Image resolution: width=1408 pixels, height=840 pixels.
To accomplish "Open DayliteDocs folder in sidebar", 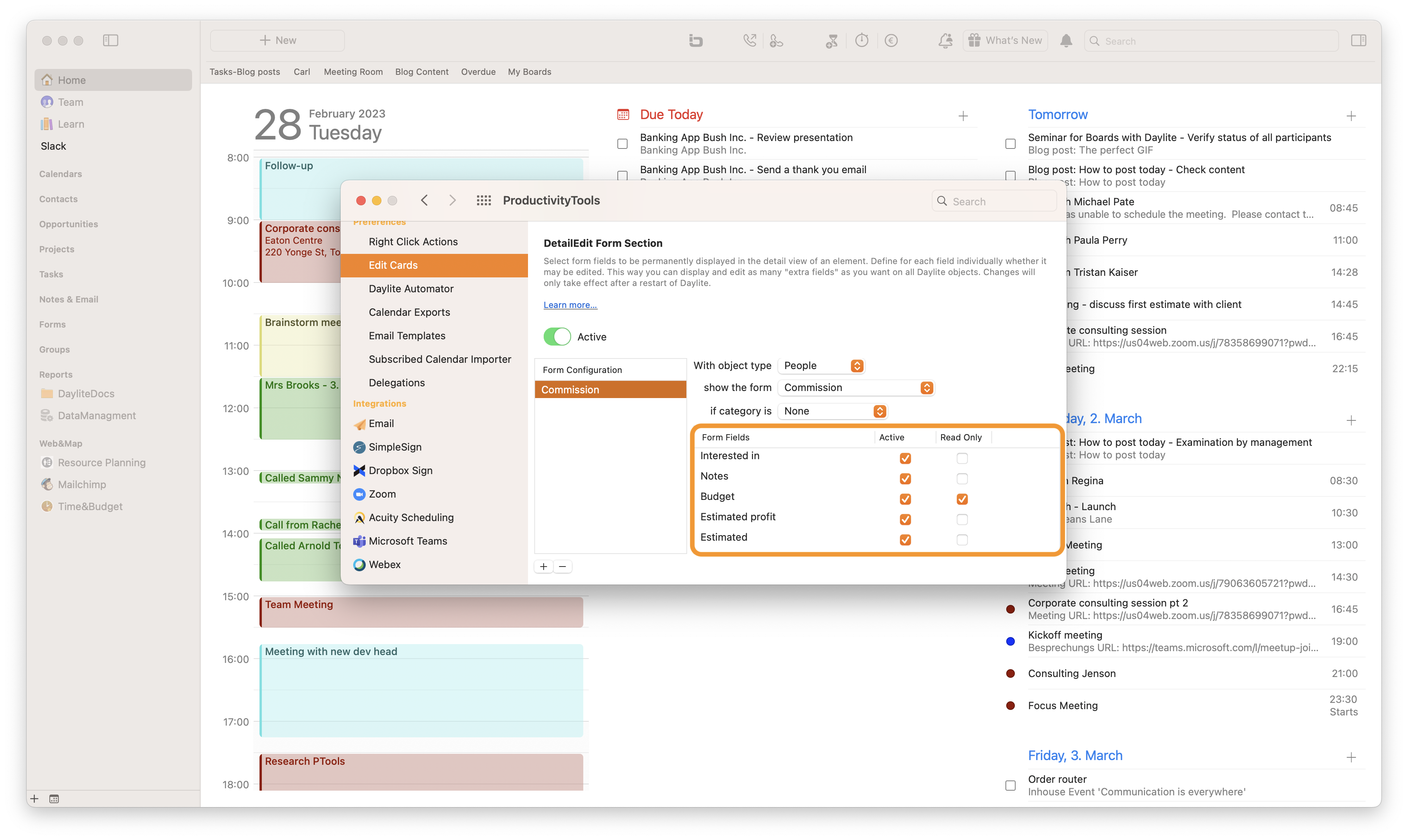I will 85,393.
